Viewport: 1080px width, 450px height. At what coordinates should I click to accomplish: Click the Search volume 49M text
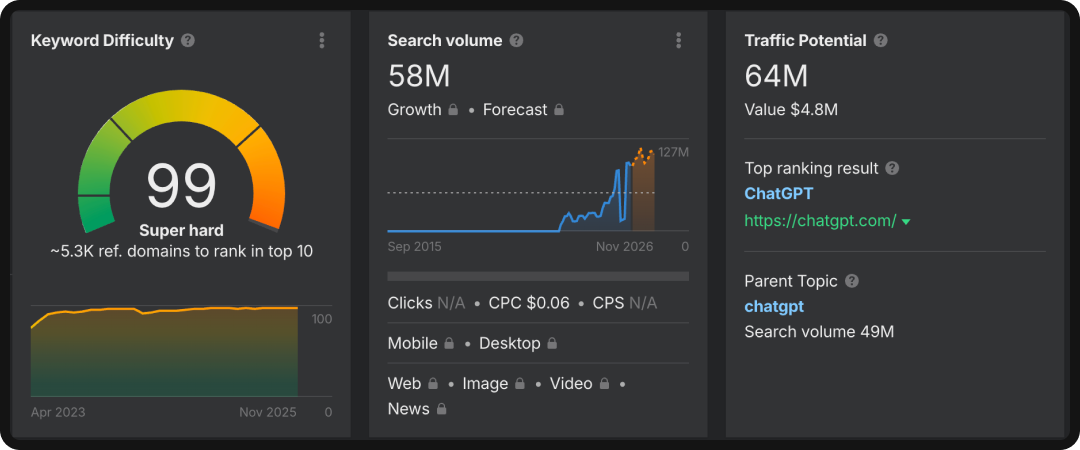pyautogui.click(x=819, y=332)
